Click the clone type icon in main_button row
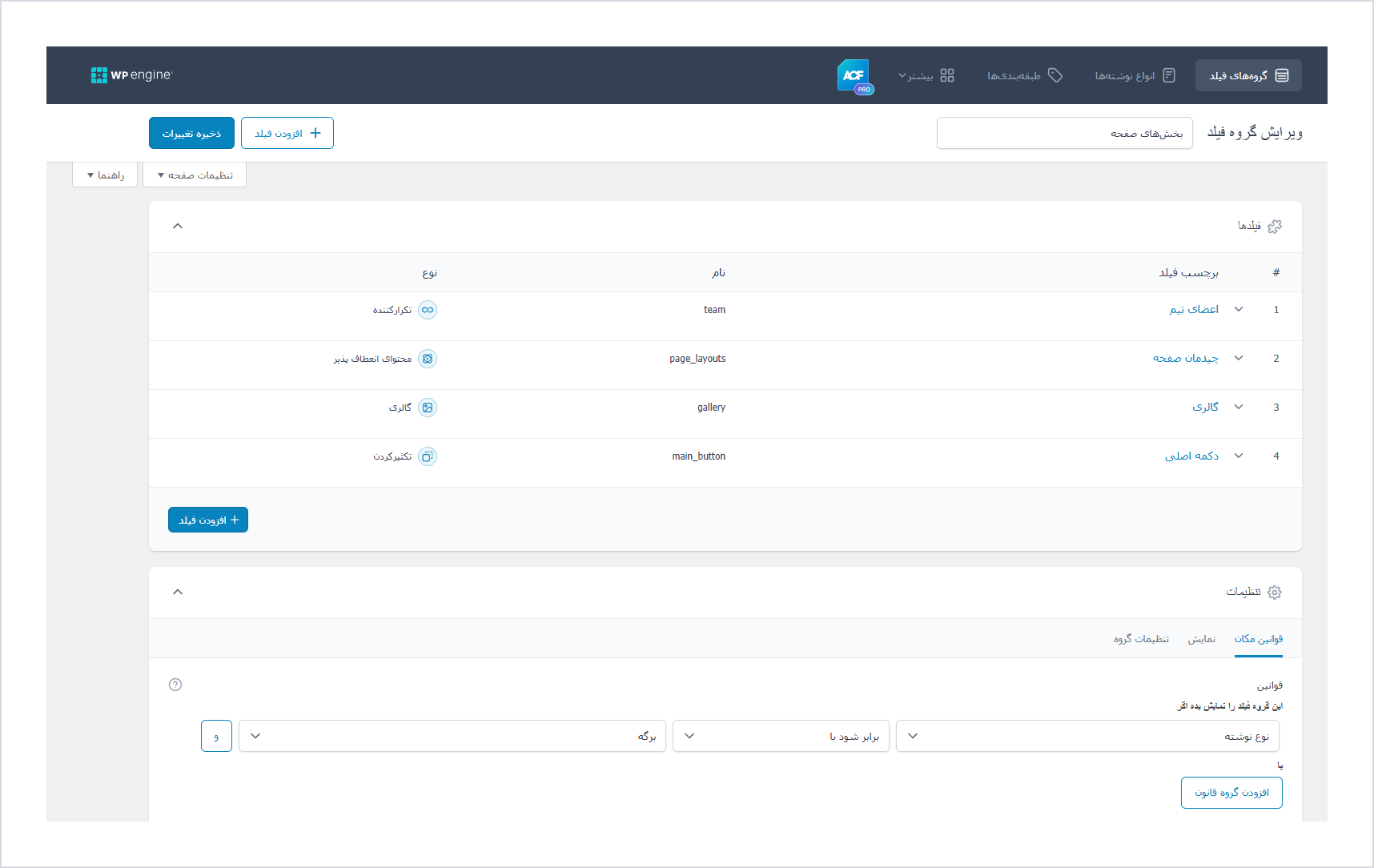This screenshot has height=868, width=1374. click(x=428, y=456)
